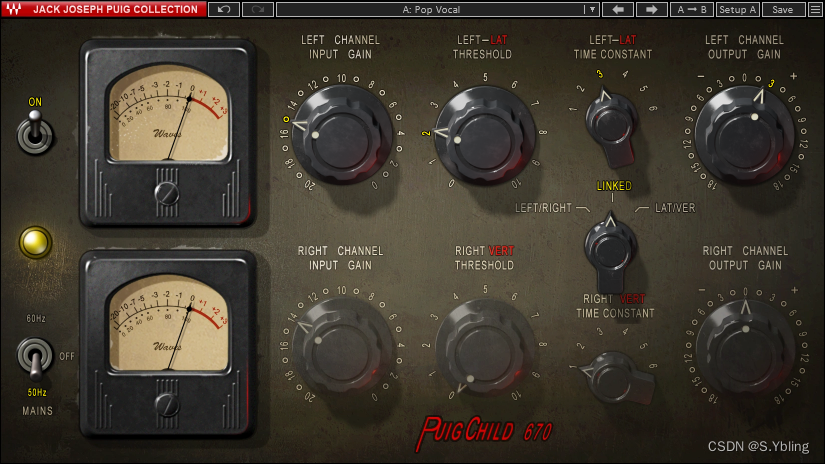Toggle the MAINS 60Hz/50Hz switch

[x=35, y=358]
